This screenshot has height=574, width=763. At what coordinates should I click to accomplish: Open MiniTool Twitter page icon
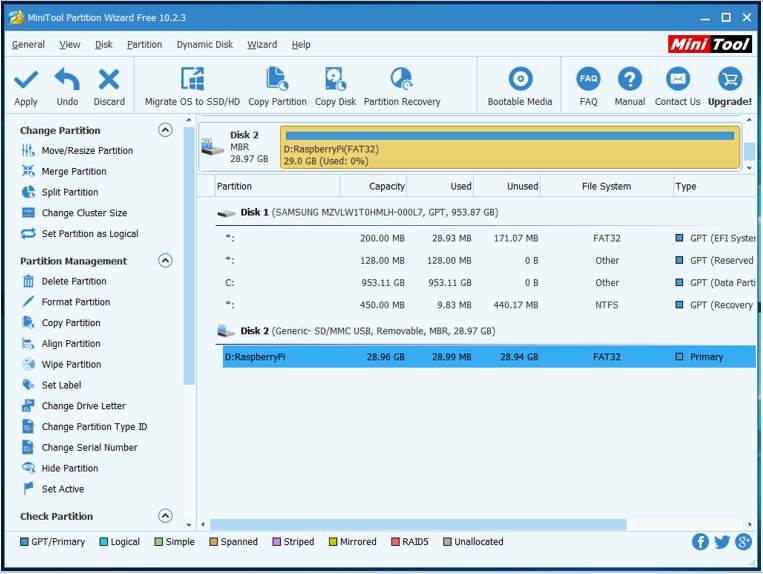pyautogui.click(x=722, y=542)
